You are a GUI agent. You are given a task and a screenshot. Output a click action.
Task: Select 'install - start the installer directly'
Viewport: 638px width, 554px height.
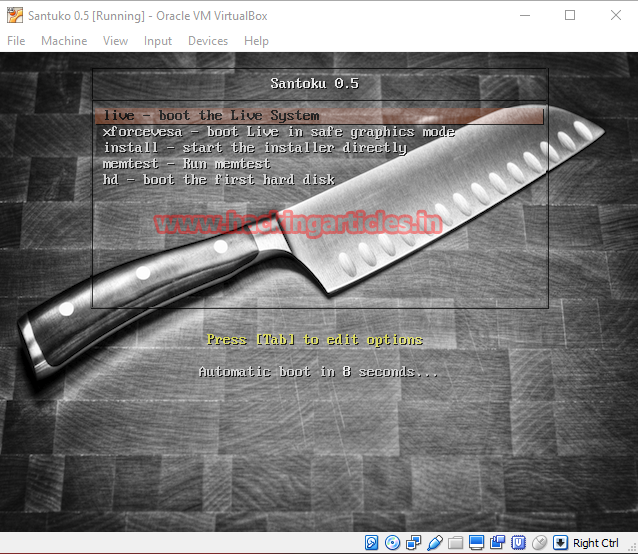point(255,148)
